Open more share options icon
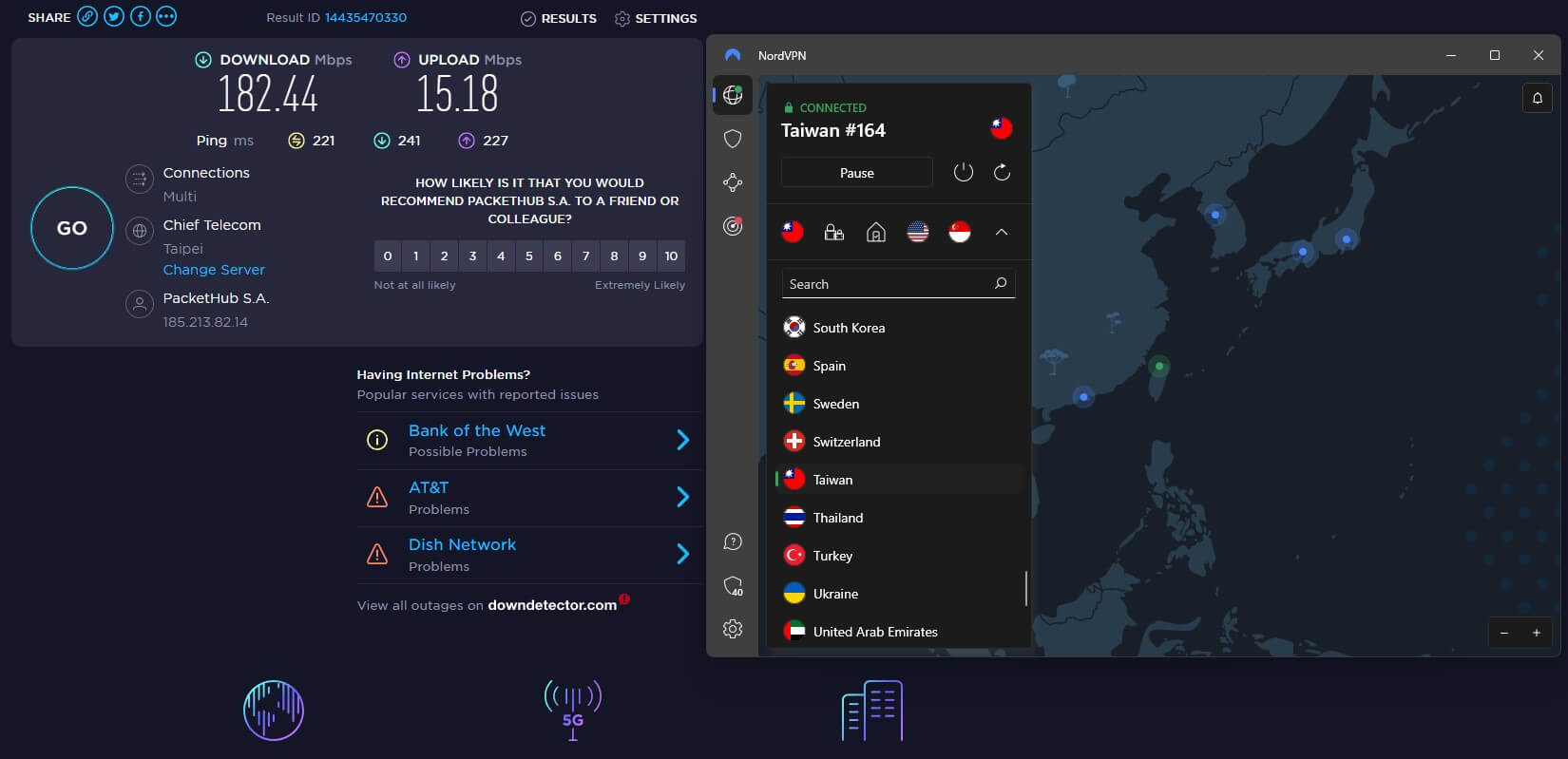 (x=166, y=17)
